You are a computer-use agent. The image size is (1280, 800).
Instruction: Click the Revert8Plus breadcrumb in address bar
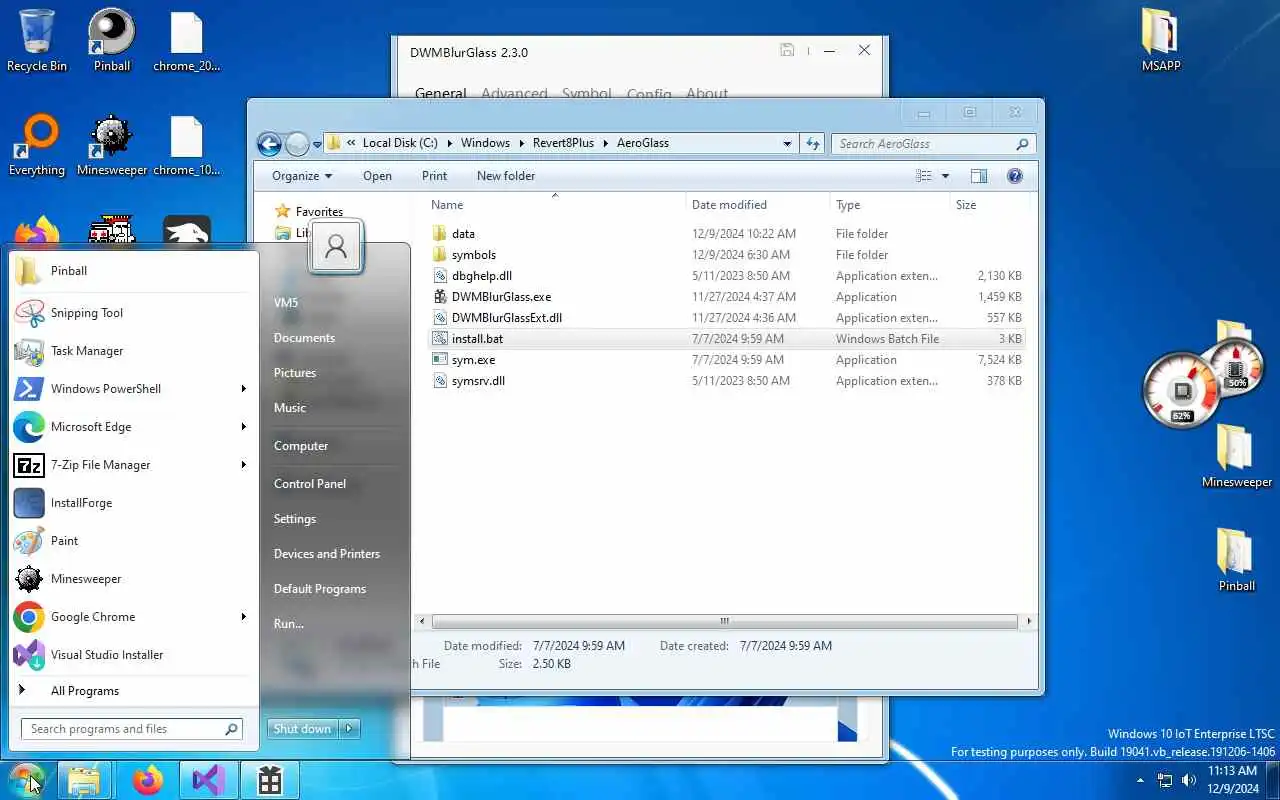click(x=563, y=143)
